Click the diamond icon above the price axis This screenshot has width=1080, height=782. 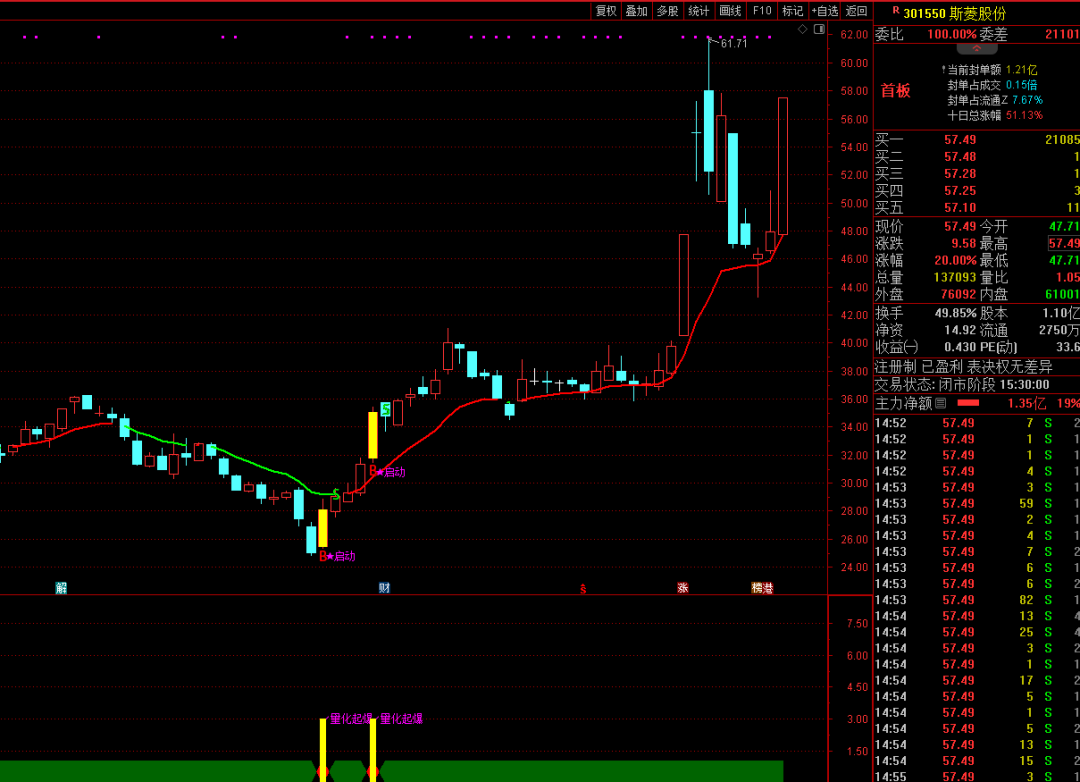[x=802, y=29]
